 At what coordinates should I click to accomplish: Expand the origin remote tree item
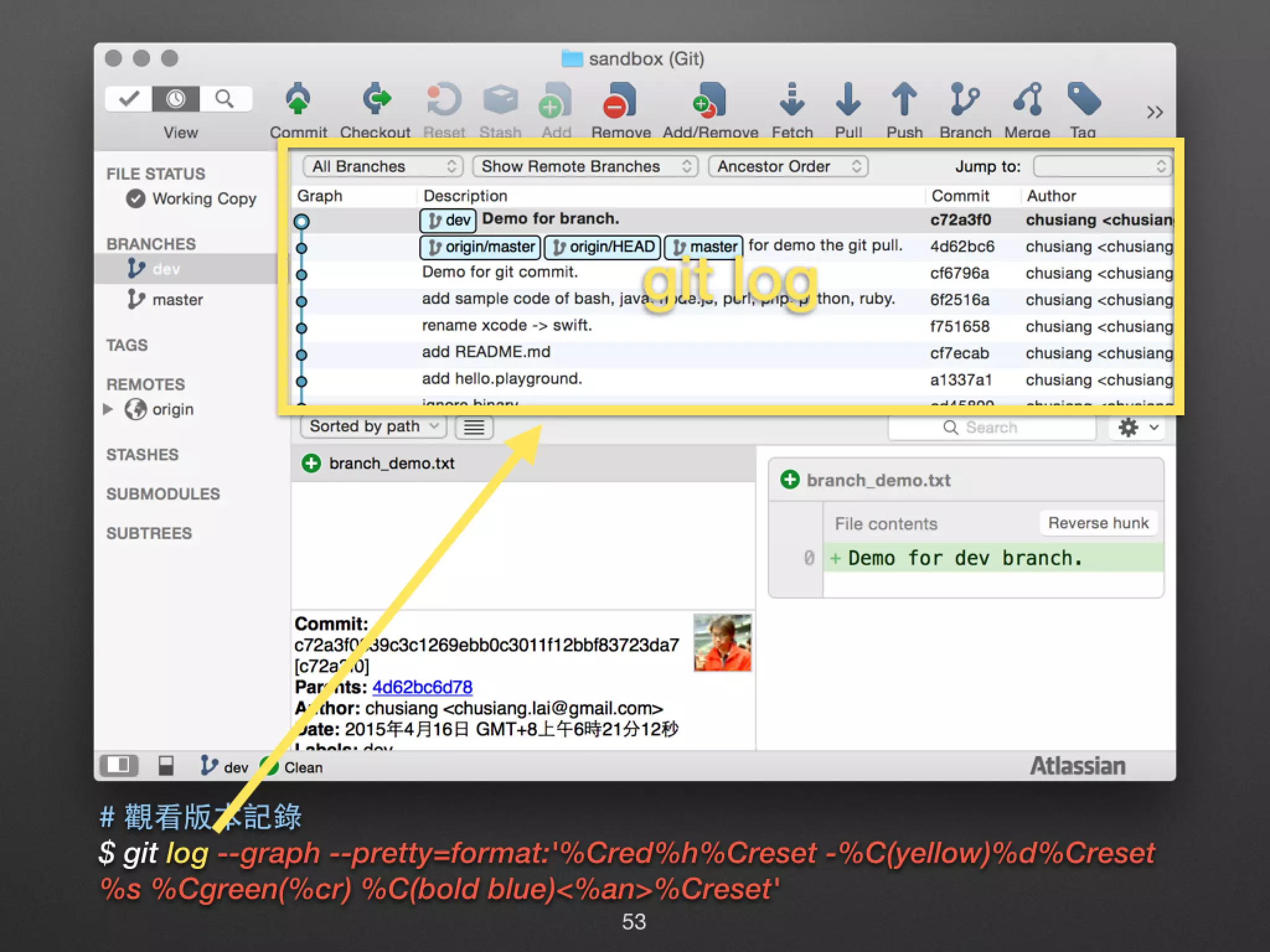pyautogui.click(x=109, y=409)
